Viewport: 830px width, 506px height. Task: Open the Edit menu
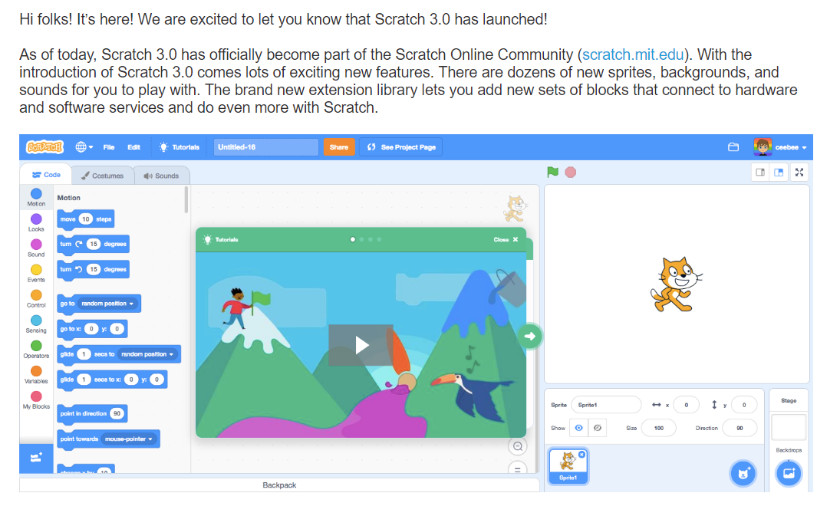point(134,147)
